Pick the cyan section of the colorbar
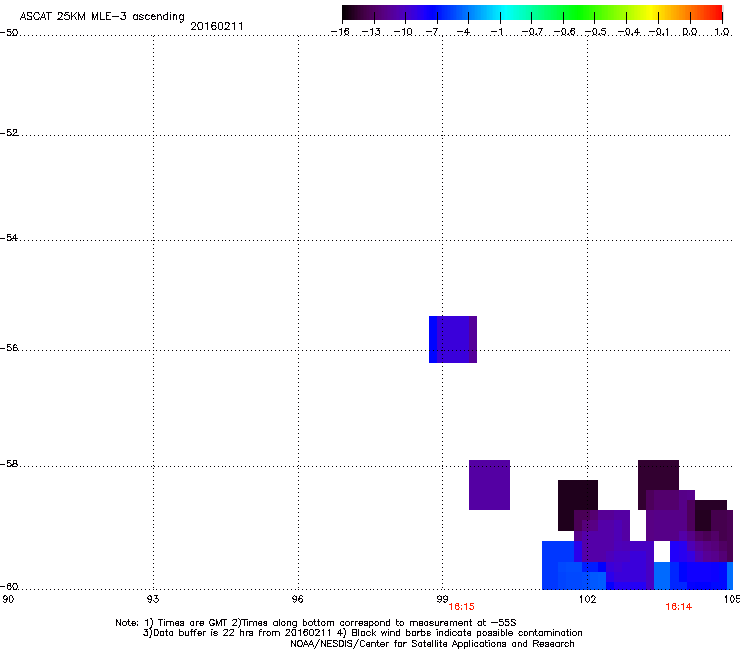740x650 pixels. click(507, 12)
